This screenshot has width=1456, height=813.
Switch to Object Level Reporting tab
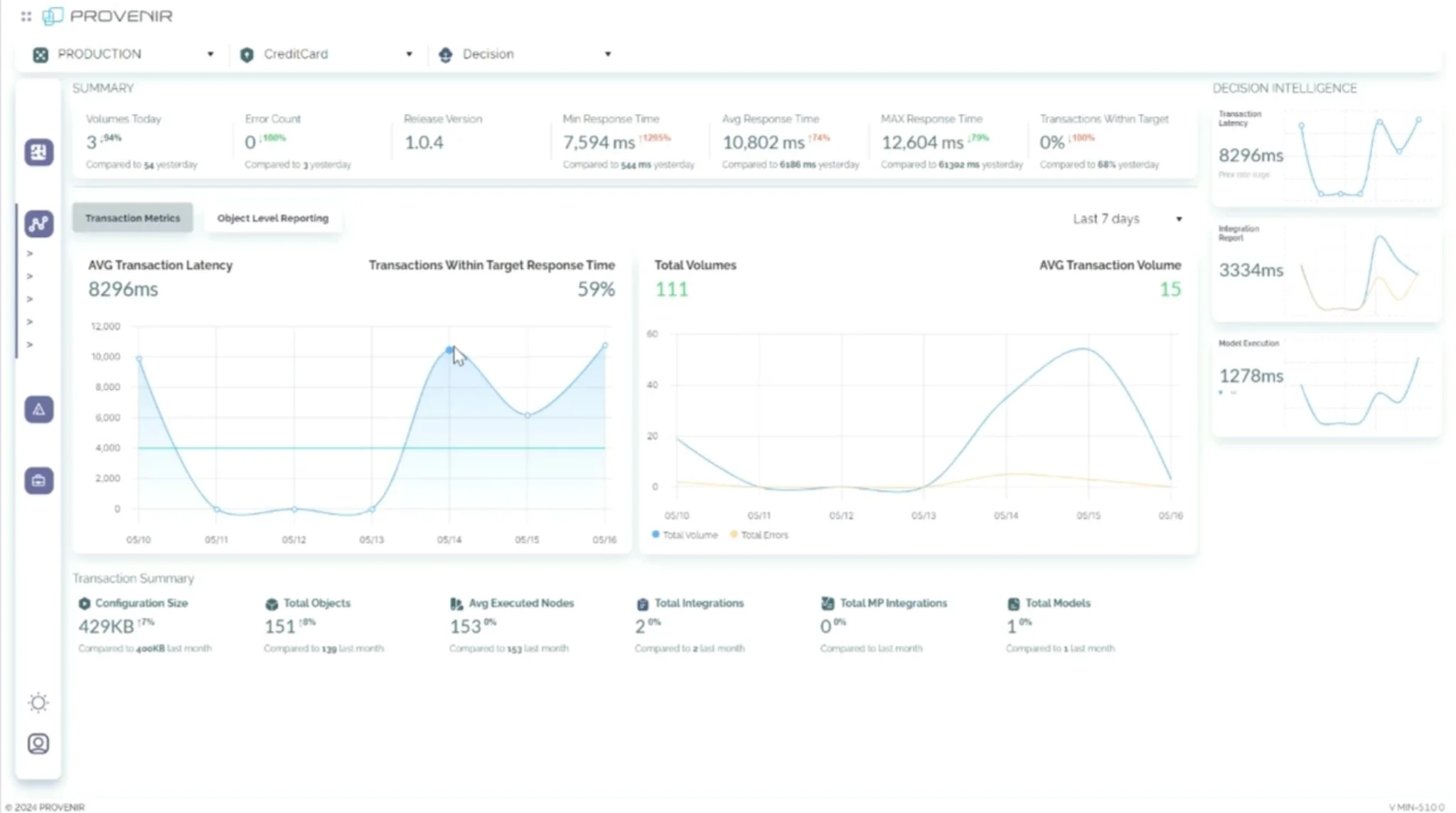pos(273,218)
